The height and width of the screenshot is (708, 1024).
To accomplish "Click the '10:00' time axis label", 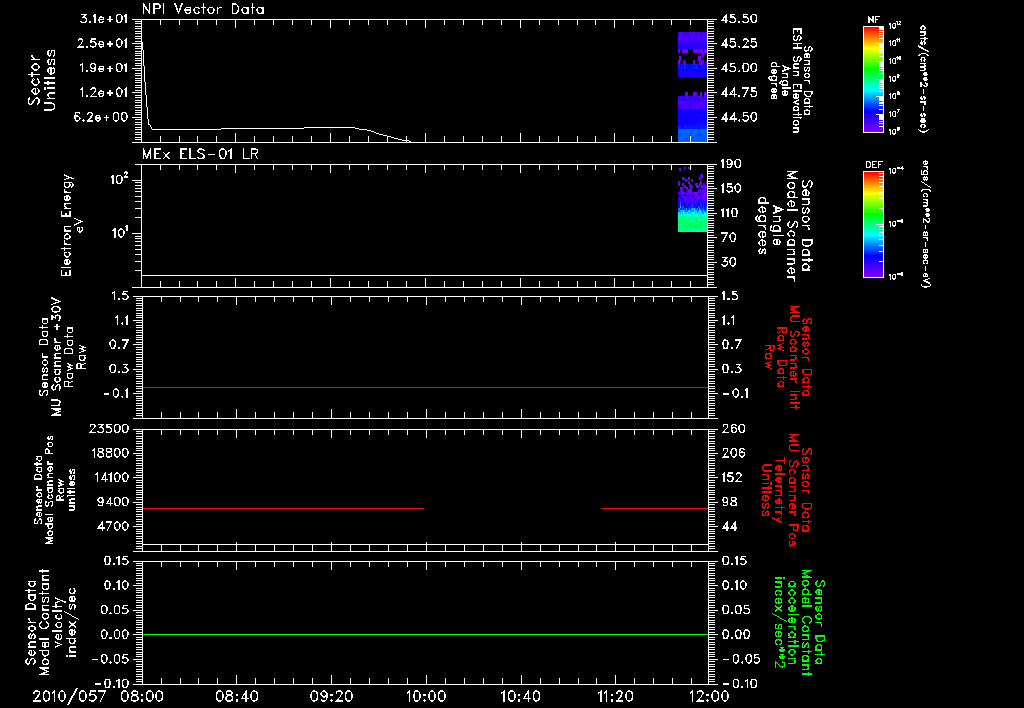I will 426,696.
